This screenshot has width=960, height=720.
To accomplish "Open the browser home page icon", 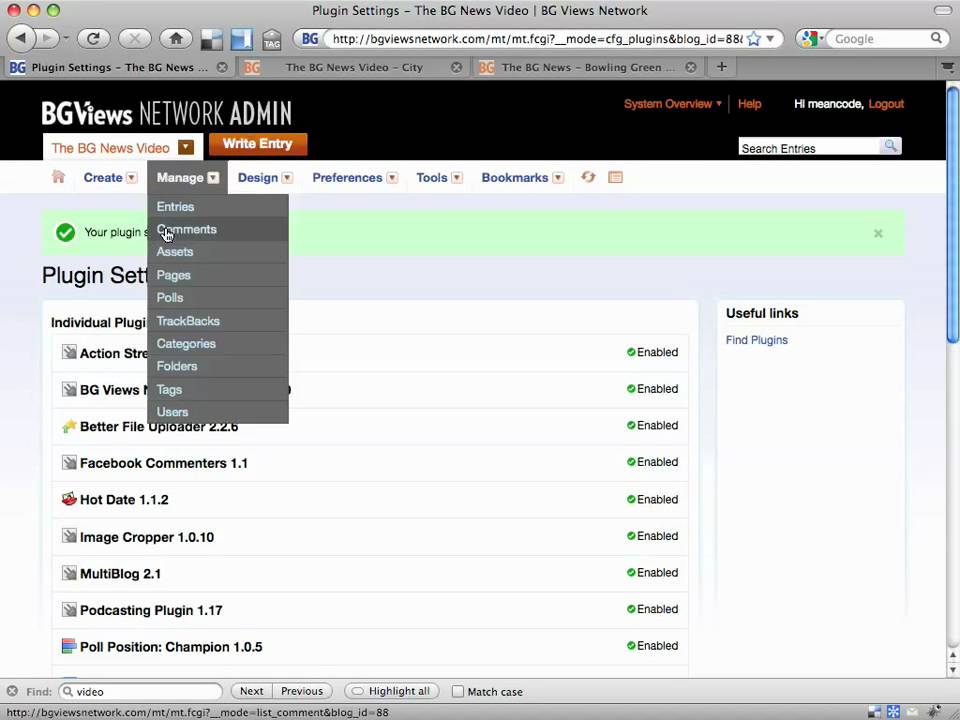I will (176, 39).
